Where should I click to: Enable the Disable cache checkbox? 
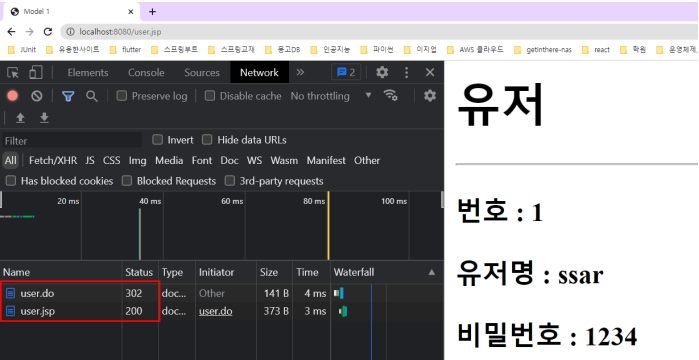click(210, 96)
